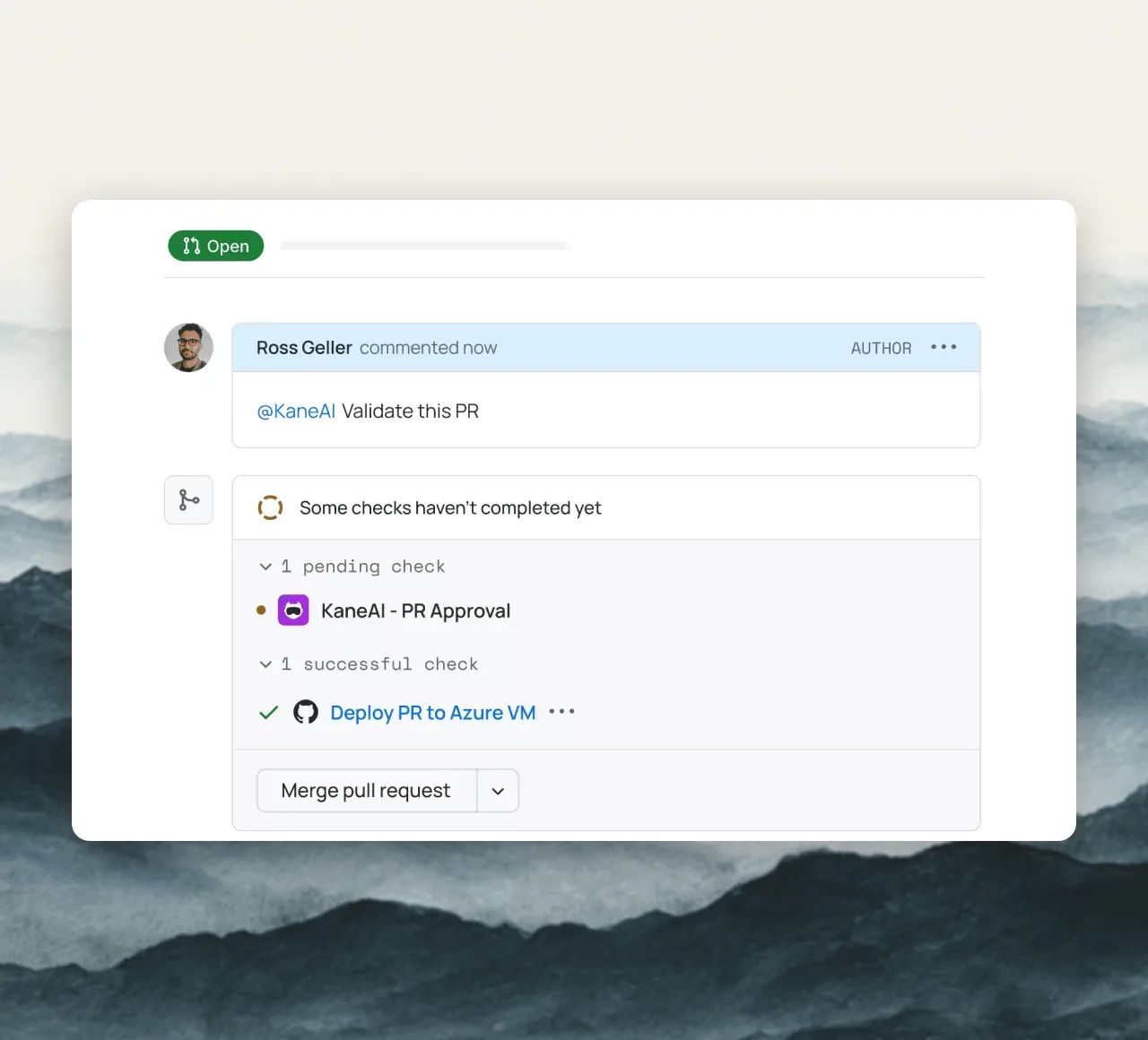Click the Some checks haven't completed yet text
Image resolution: width=1148 pixels, height=1040 pixels.
(x=450, y=507)
